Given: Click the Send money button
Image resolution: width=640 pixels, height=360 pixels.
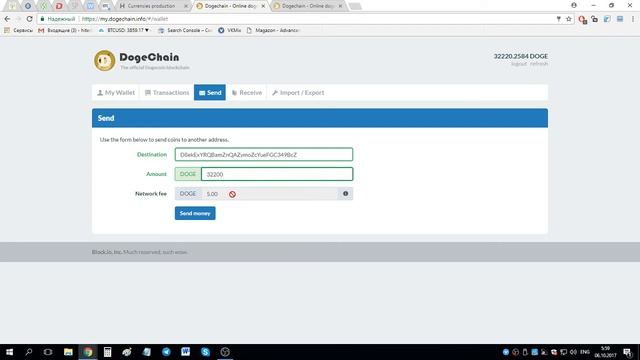Looking at the screenshot, I should click(x=195, y=213).
